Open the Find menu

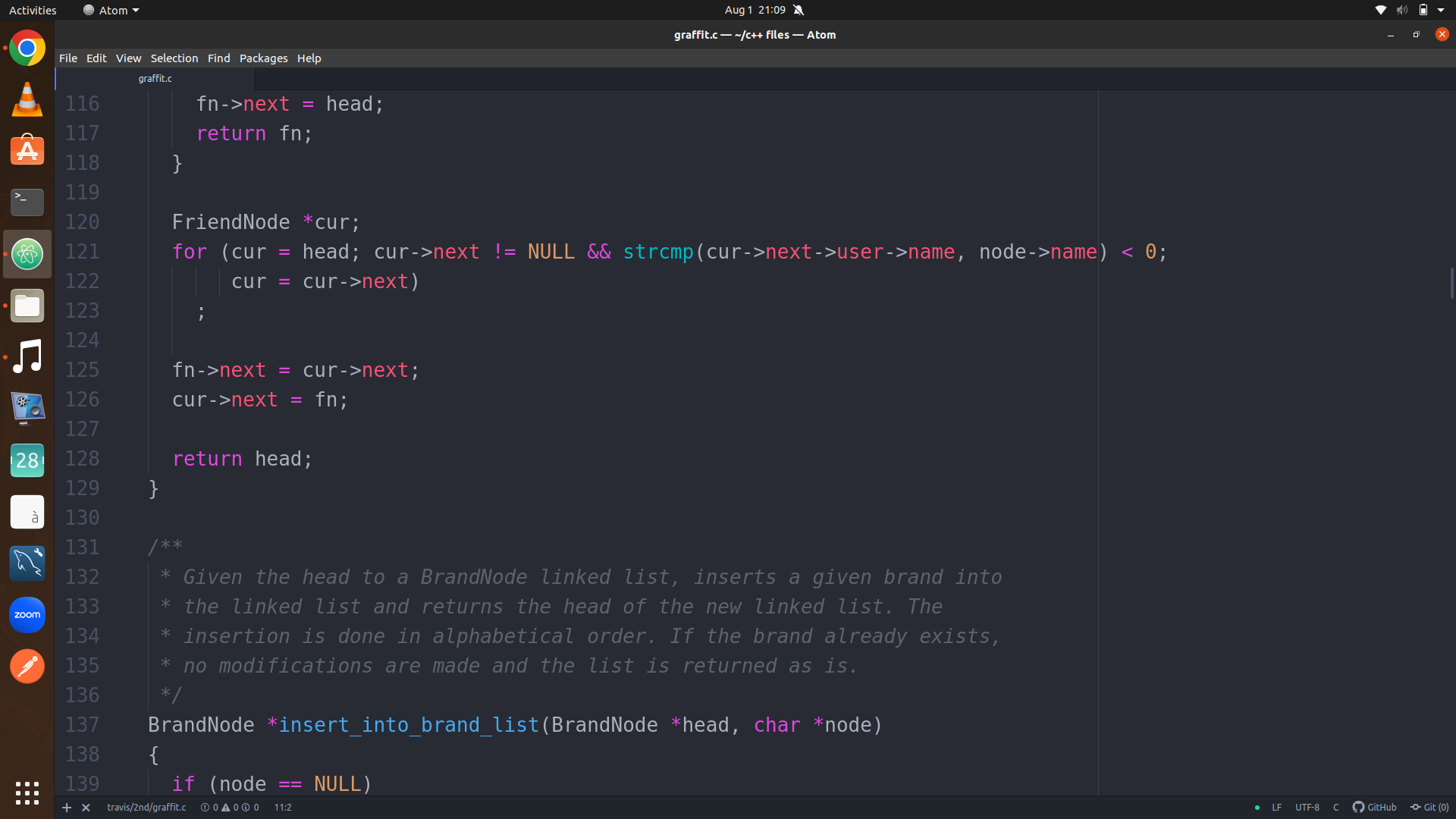click(x=218, y=58)
